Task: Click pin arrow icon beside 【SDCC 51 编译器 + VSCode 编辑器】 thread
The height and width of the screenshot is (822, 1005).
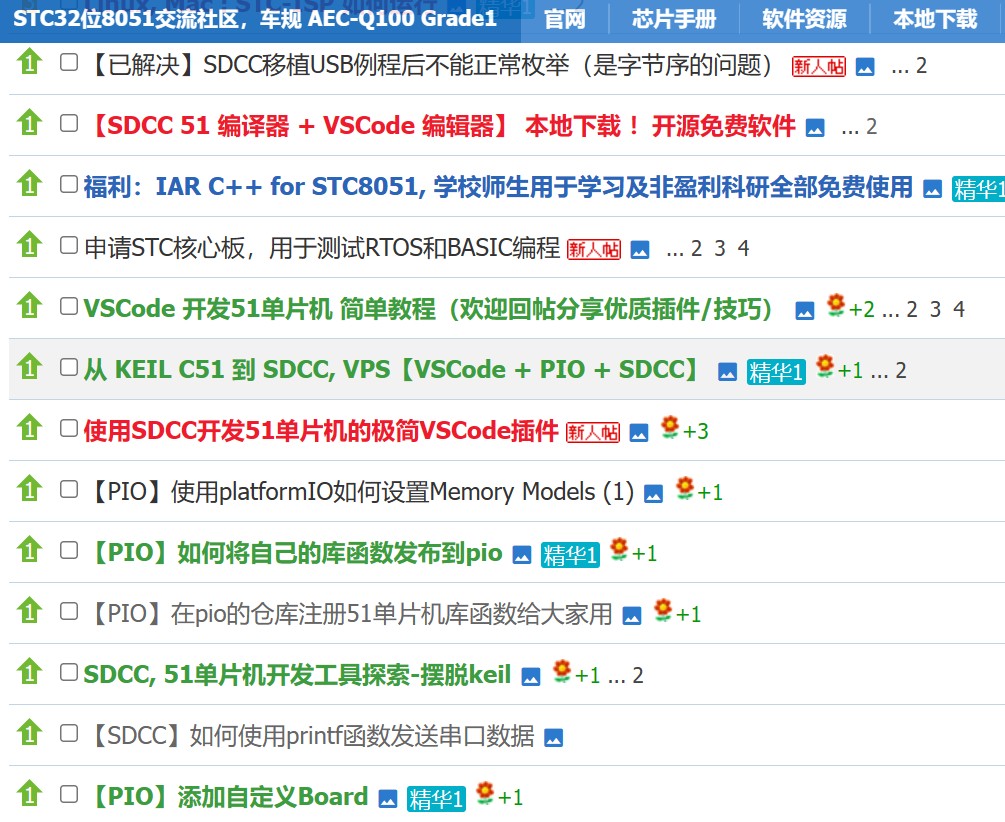Action: click(x=29, y=123)
